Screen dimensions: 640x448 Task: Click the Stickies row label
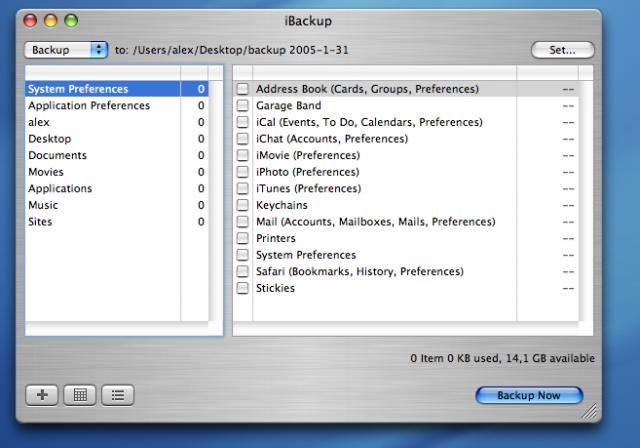tap(276, 288)
